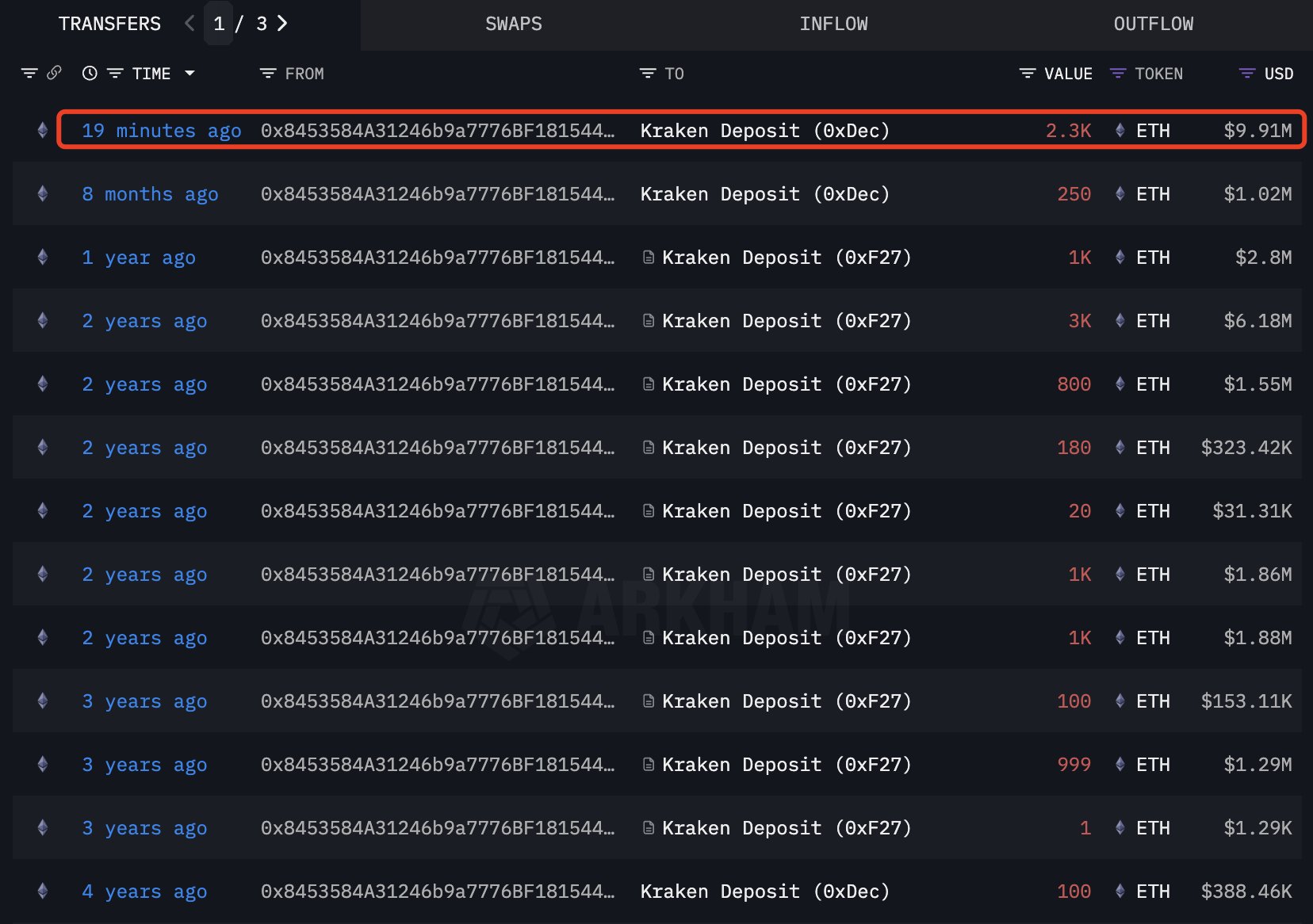Select the 999 ETH value cell
Viewport: 1313px width, 924px height.
pos(1074,765)
